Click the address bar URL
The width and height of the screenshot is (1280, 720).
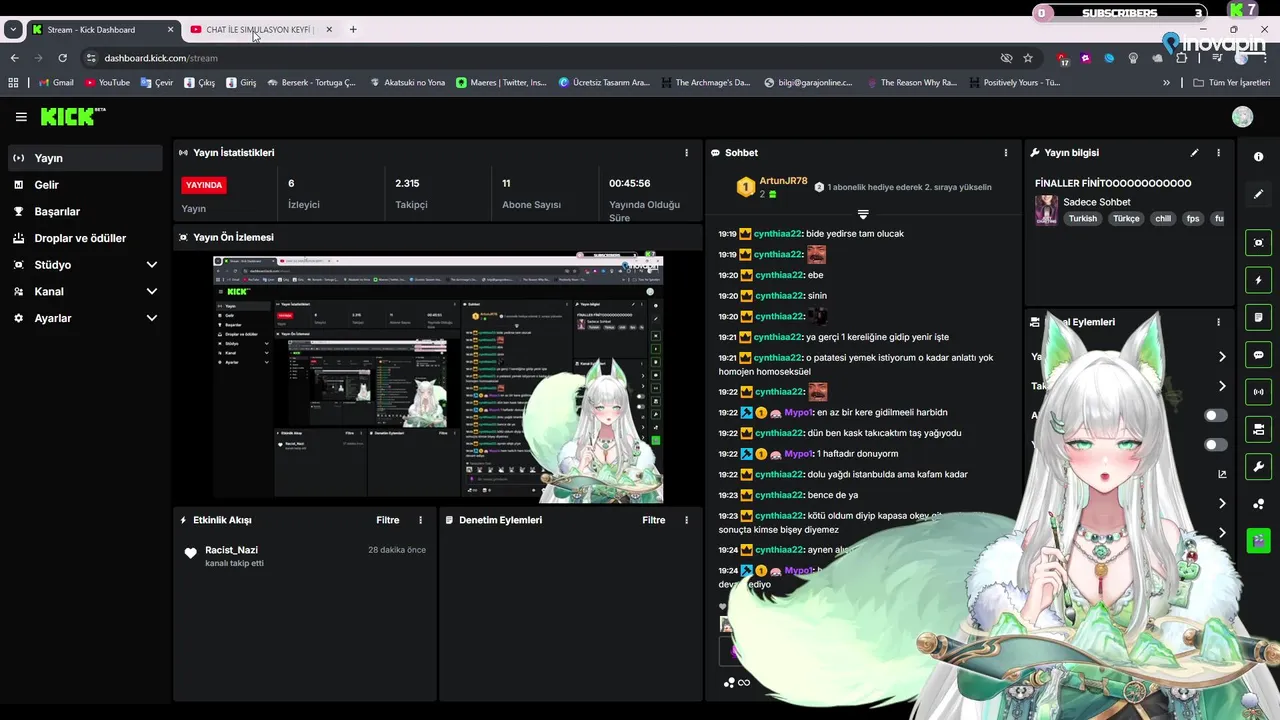(x=161, y=58)
